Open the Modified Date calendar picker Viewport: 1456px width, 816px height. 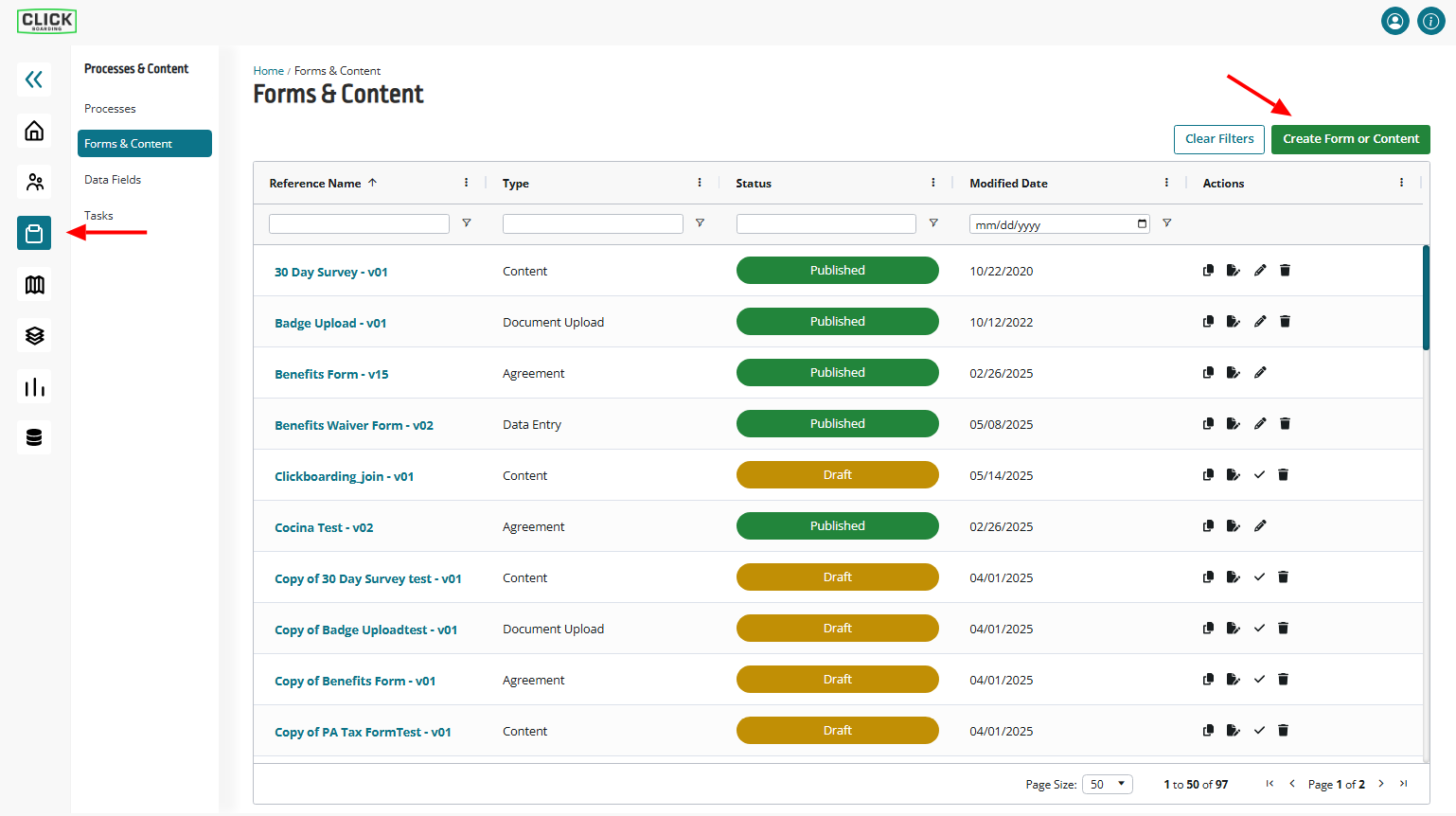pyautogui.click(x=1142, y=224)
